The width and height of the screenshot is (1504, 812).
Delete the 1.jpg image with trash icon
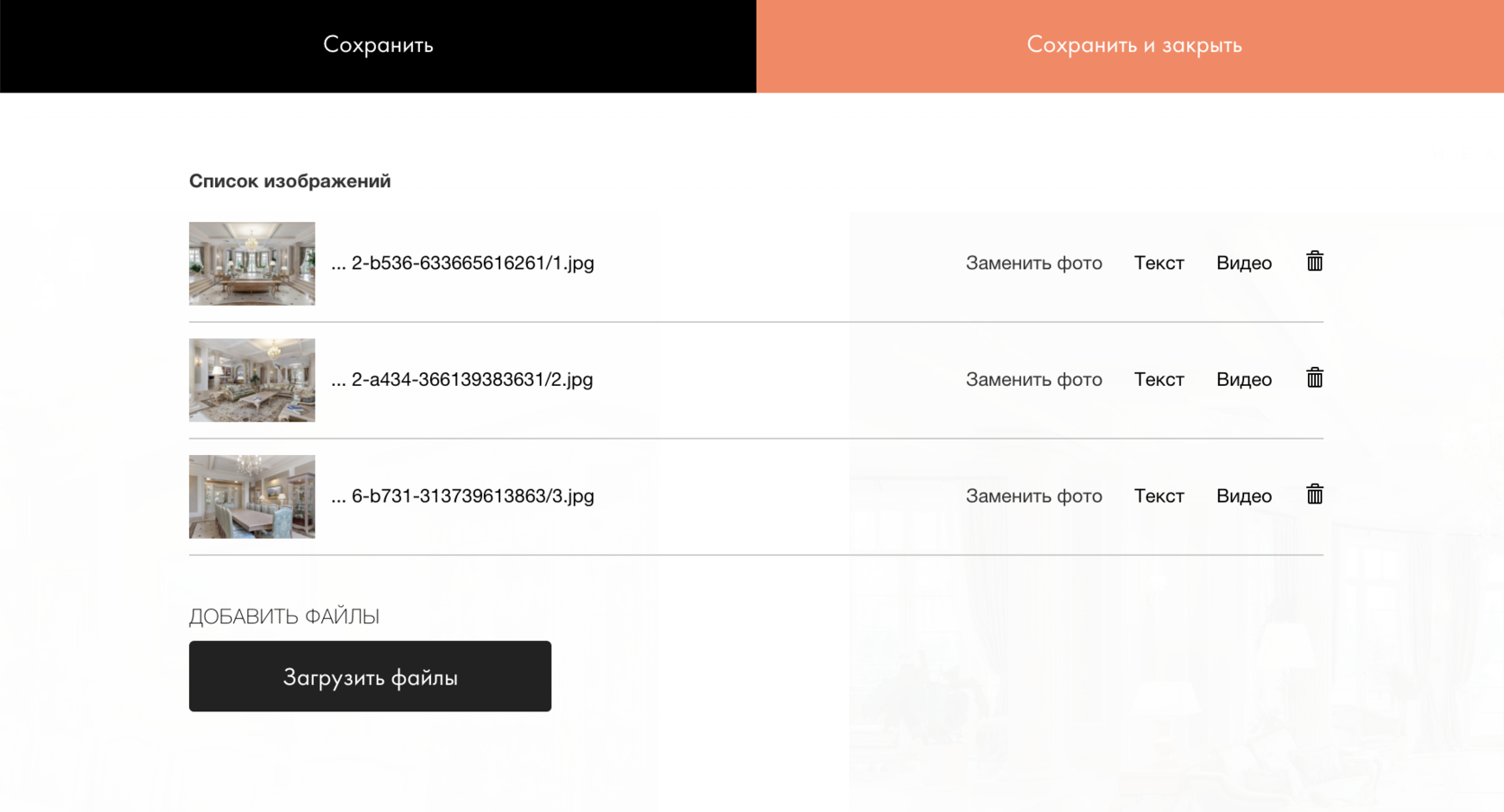[1314, 262]
